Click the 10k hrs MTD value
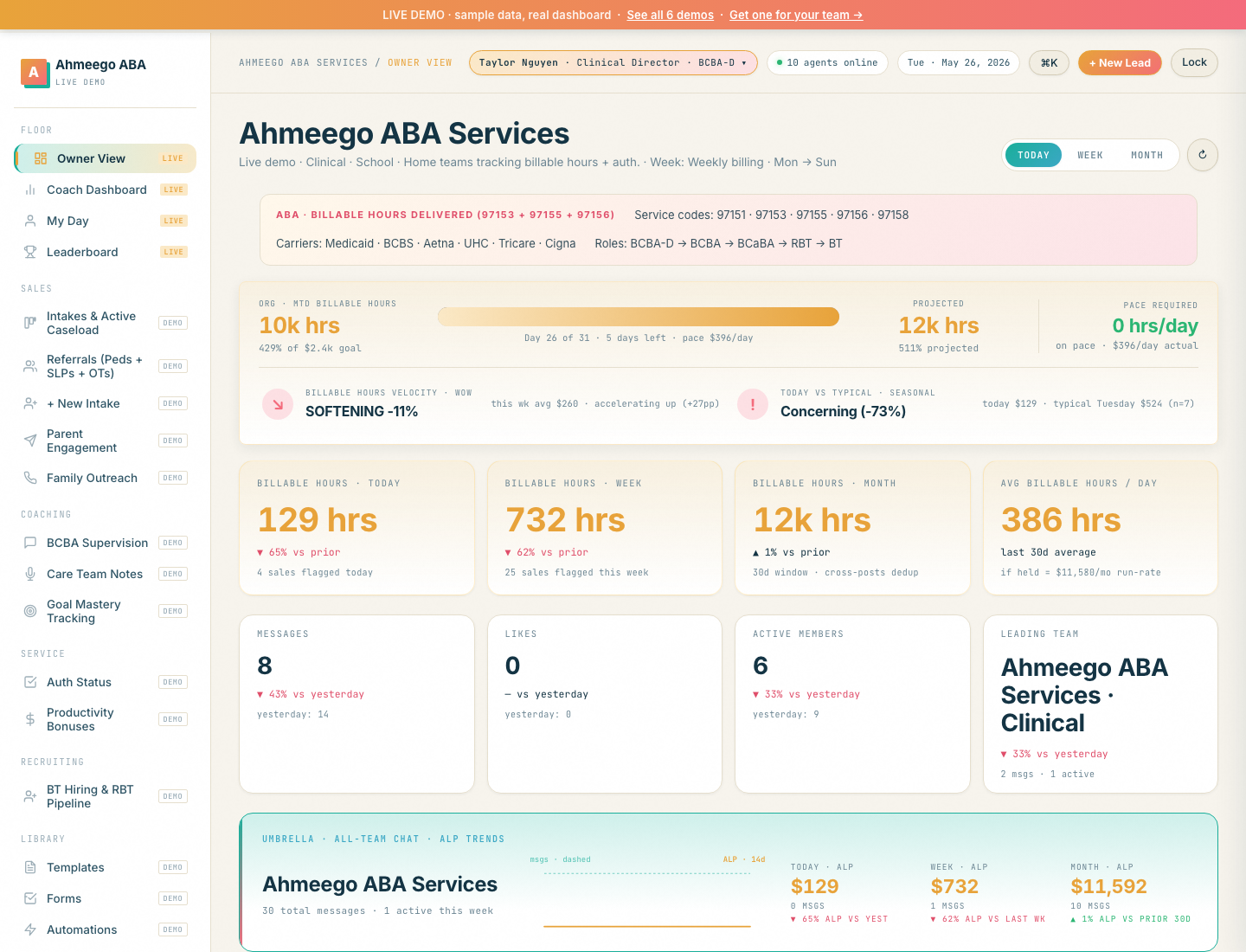1246x952 pixels. point(299,325)
